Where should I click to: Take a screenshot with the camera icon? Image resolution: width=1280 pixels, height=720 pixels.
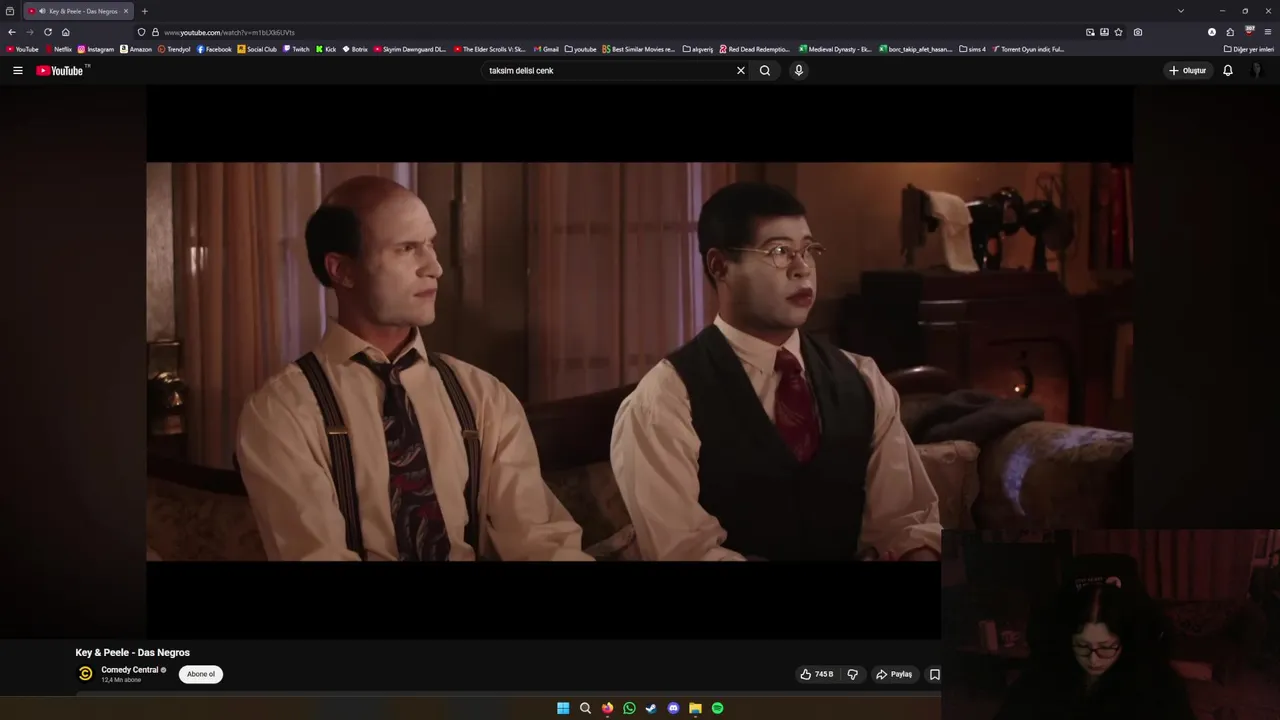click(x=1138, y=32)
